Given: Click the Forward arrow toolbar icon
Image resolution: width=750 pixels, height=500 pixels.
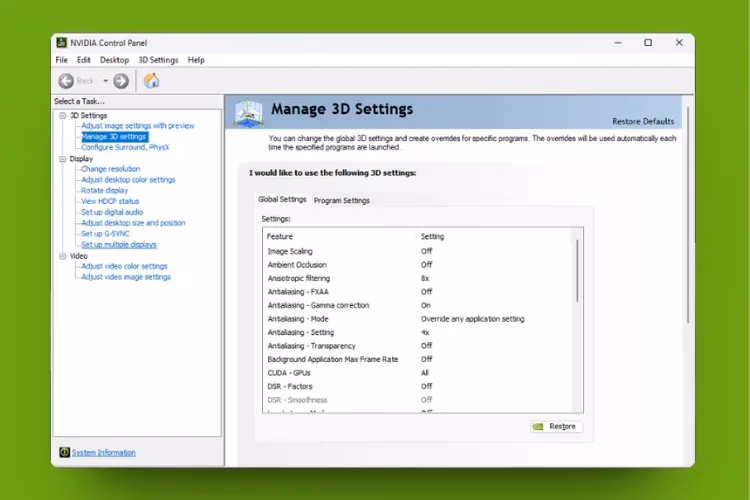Looking at the screenshot, I should pos(121,81).
